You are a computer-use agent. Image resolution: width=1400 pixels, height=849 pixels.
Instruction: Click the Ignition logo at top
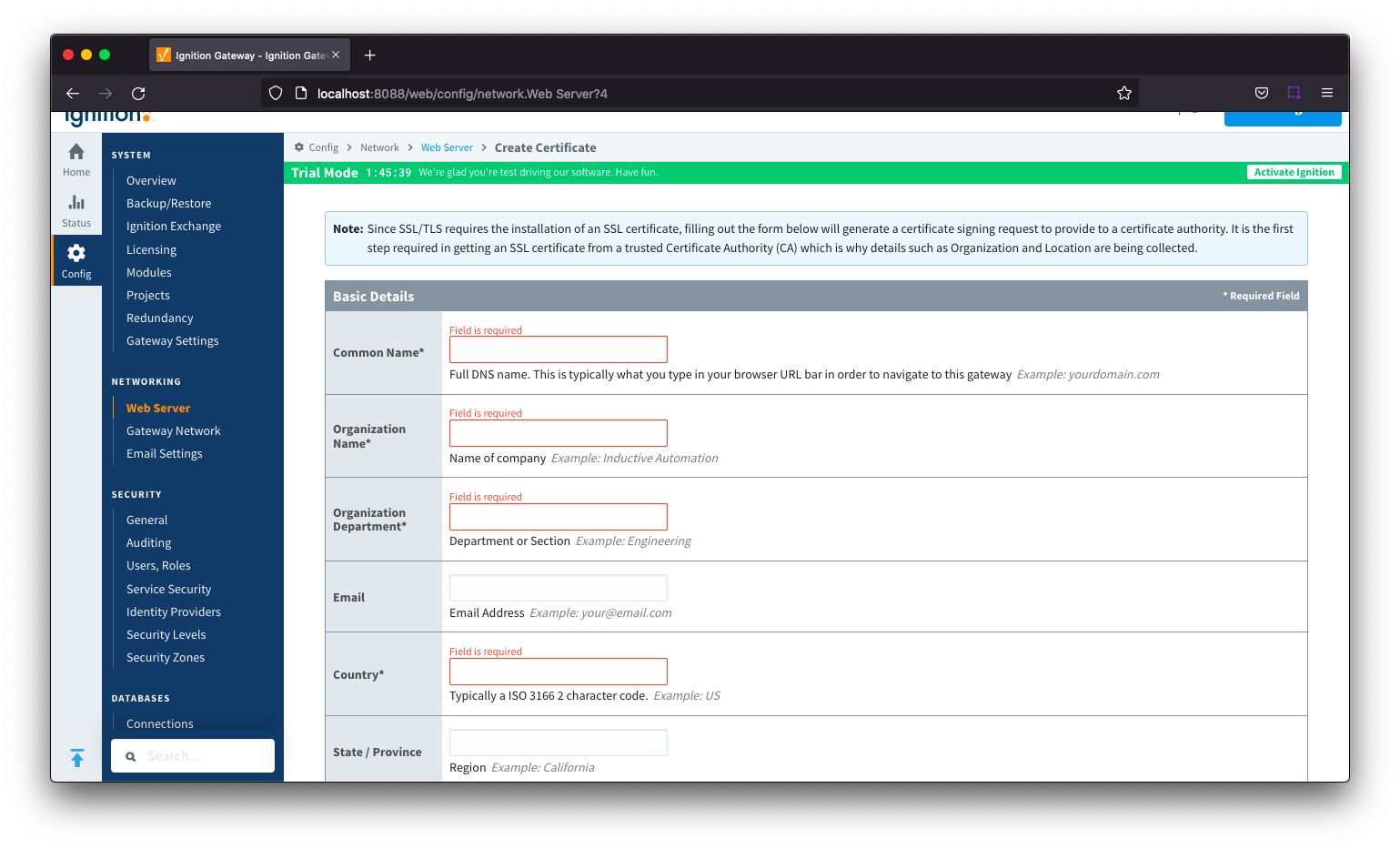(109, 117)
